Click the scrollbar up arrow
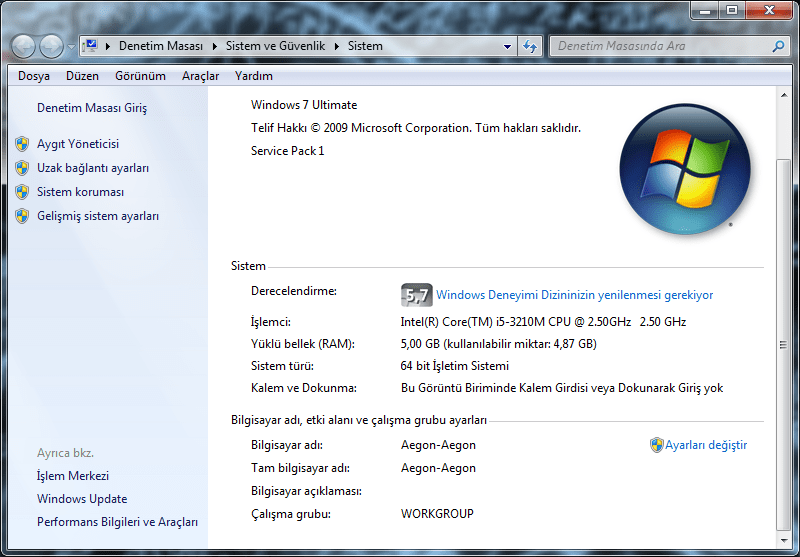The image size is (800, 557). (784, 95)
